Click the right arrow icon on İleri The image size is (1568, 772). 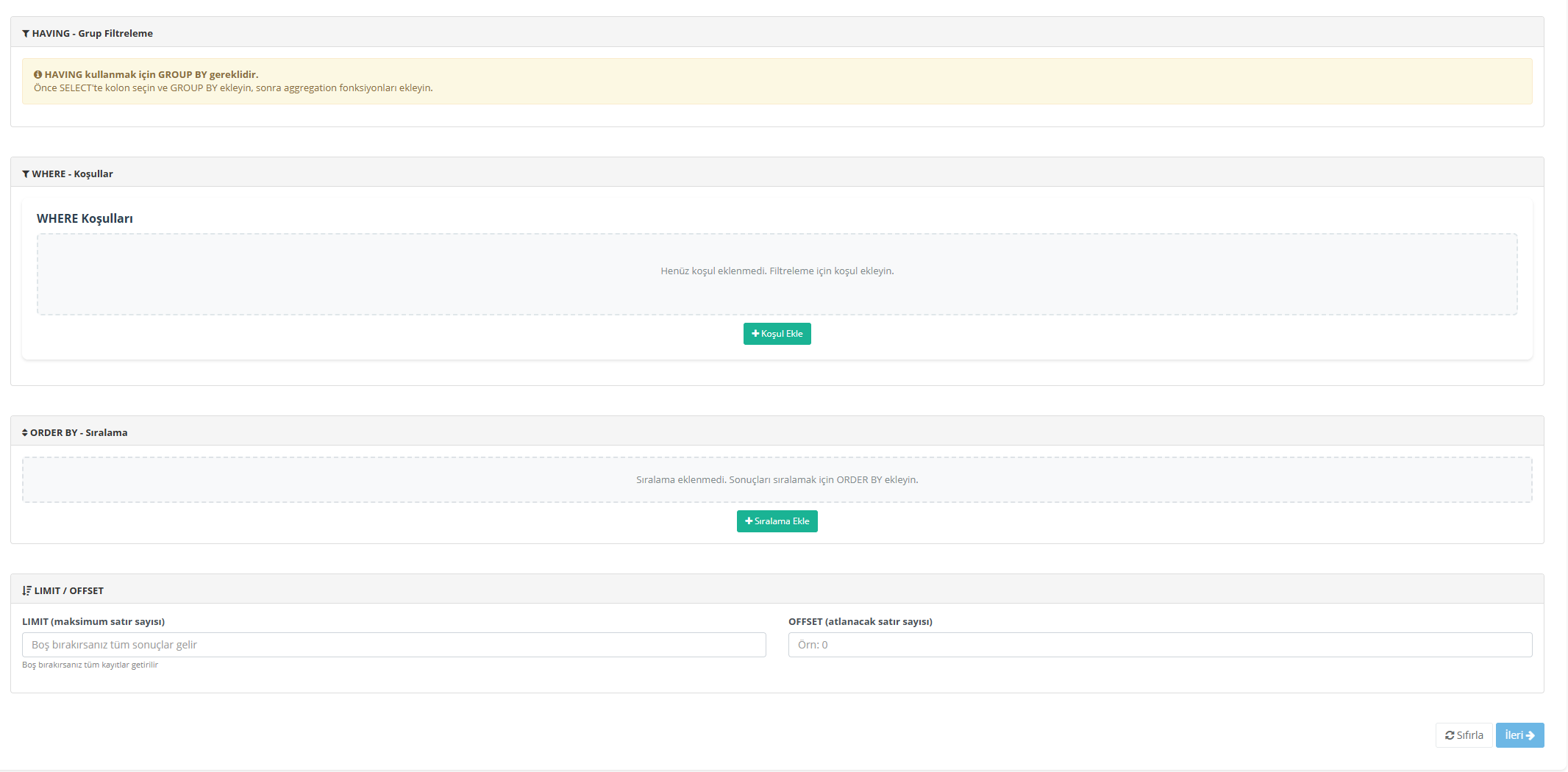click(1530, 736)
